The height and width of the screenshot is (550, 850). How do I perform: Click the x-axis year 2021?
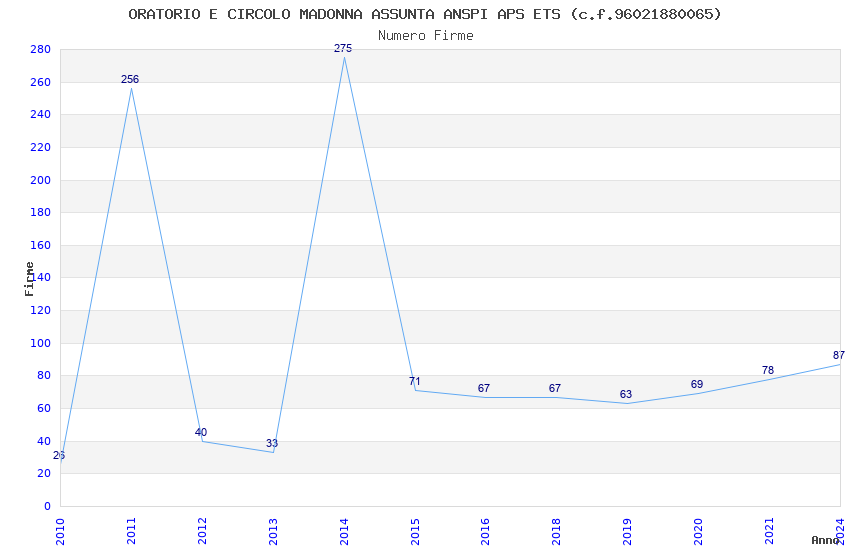click(x=769, y=532)
